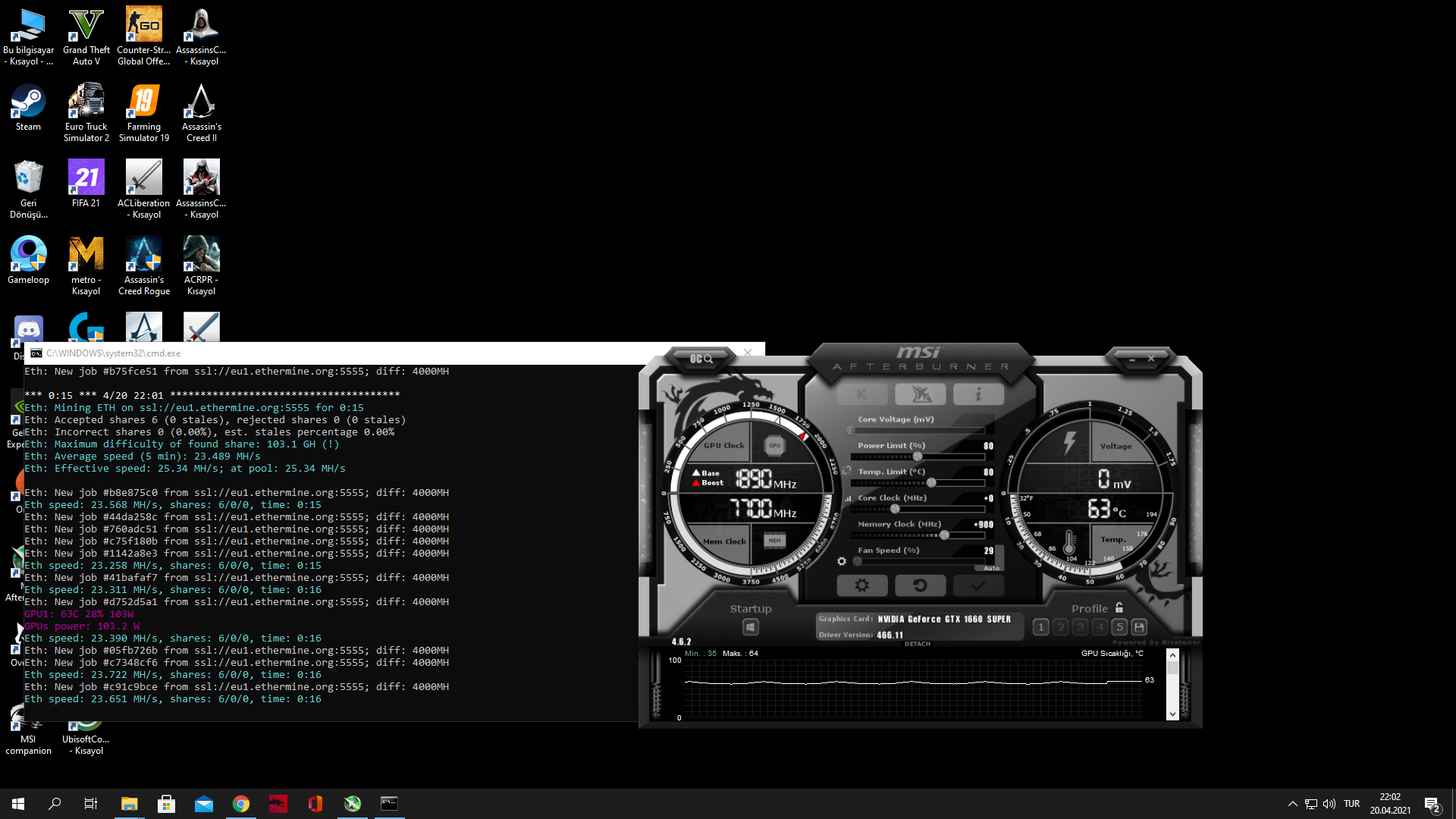Open taskbar search
Image resolution: width=1456 pixels, height=819 pixels.
point(55,804)
